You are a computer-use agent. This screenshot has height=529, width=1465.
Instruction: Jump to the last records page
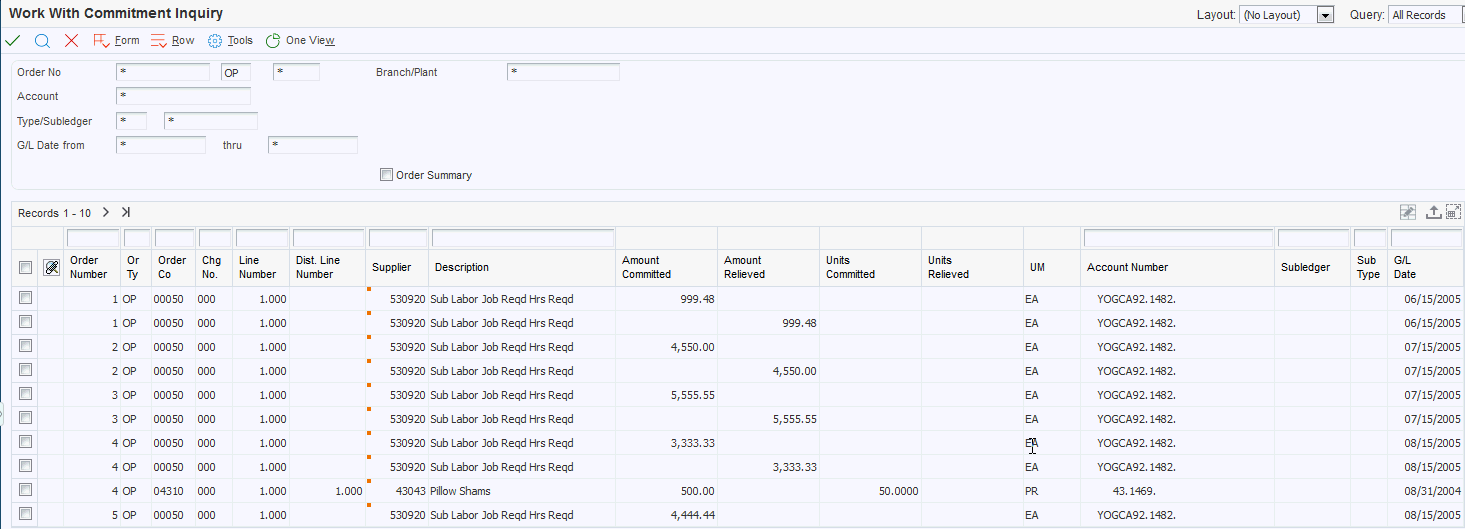(x=126, y=212)
